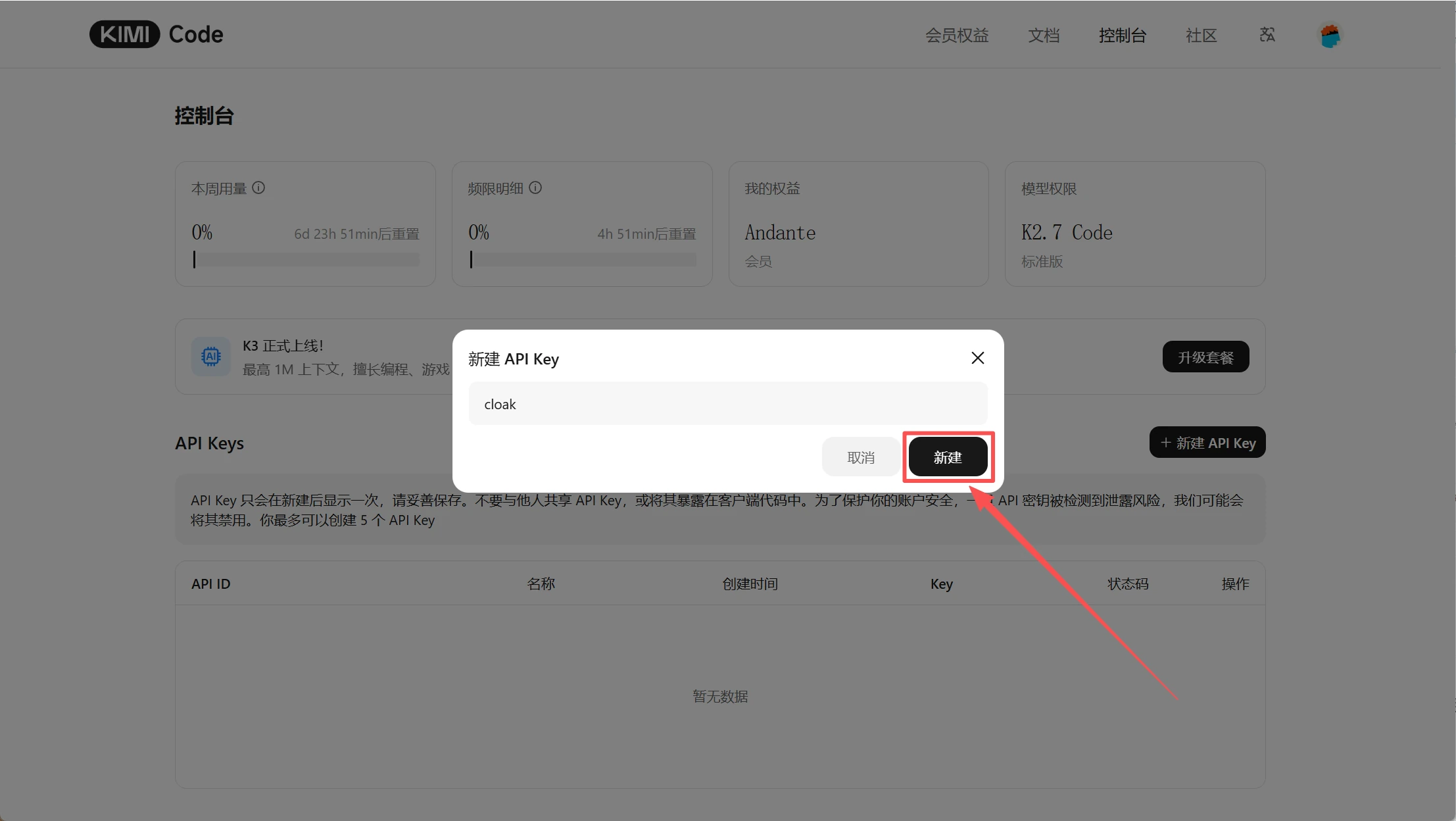
Task: Click the weekly usage progress bar
Action: [306, 260]
